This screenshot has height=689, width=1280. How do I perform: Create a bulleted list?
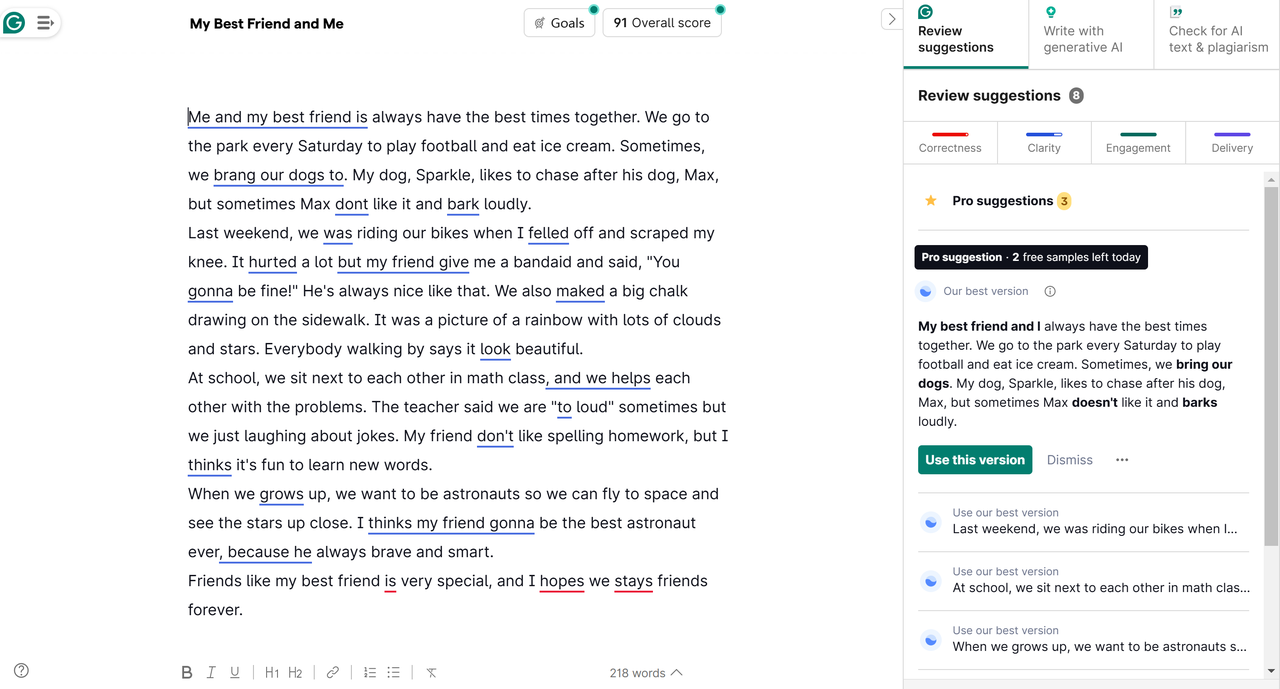click(x=394, y=673)
